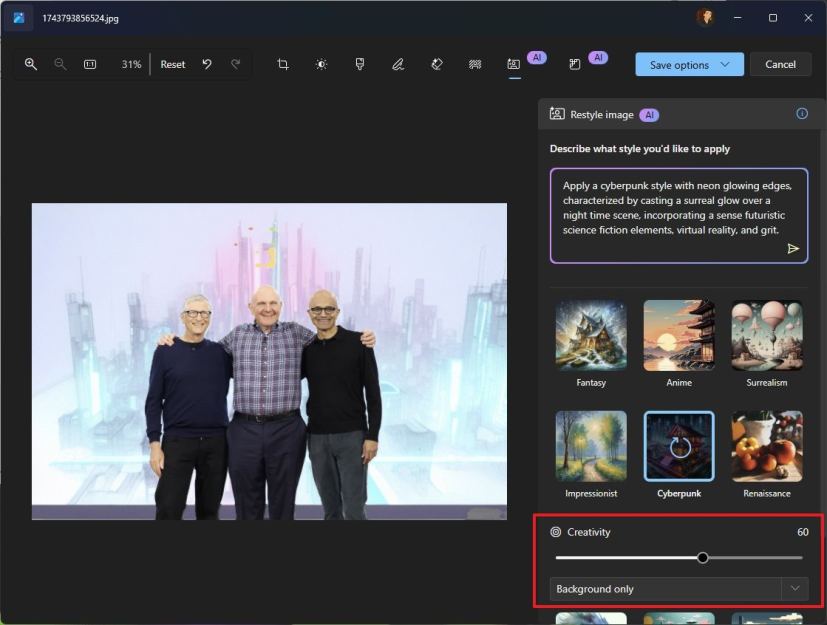Click the undo arrow
The height and width of the screenshot is (625, 827).
click(206, 63)
